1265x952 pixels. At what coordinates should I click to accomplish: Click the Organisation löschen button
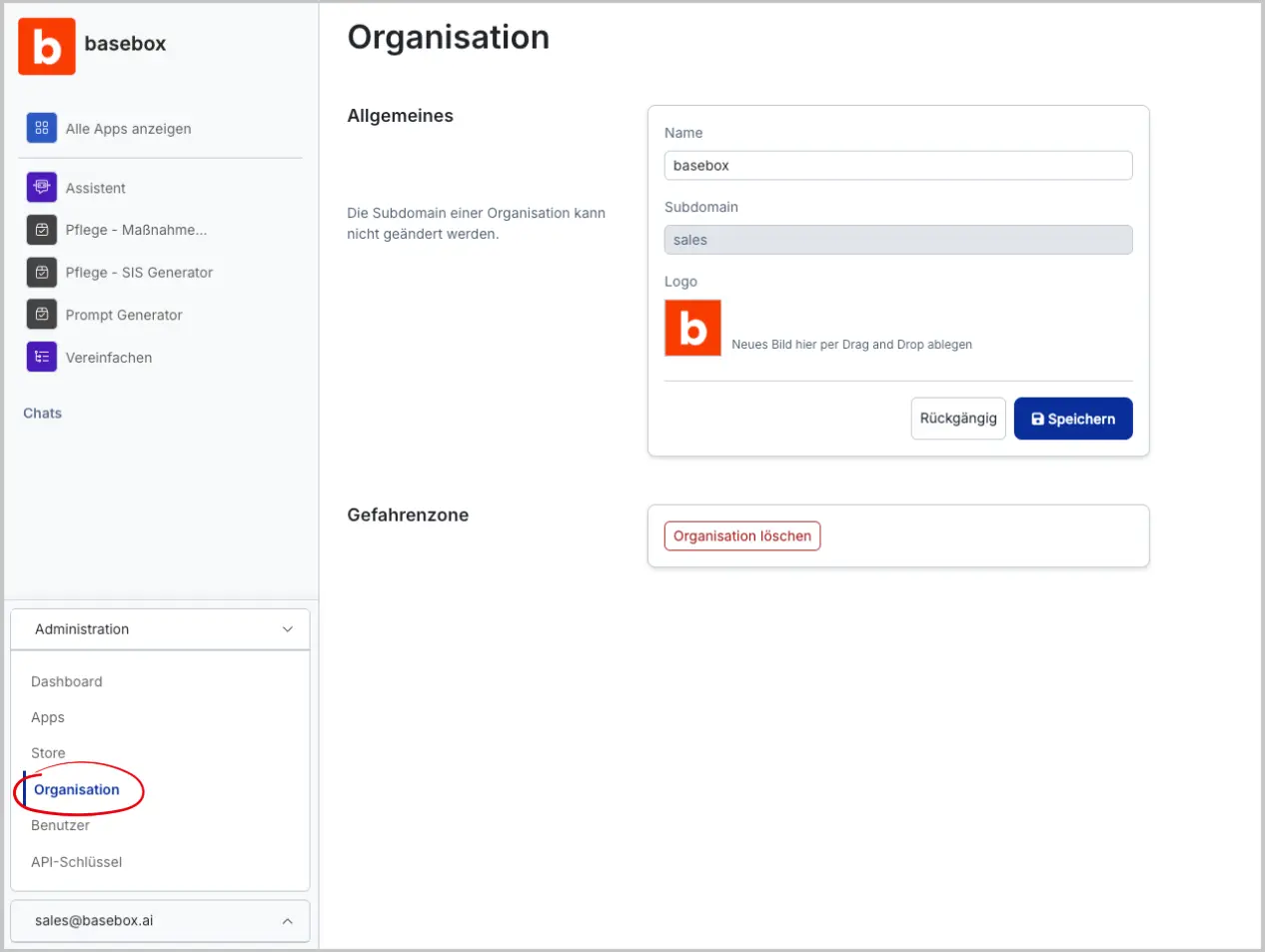[x=741, y=535]
